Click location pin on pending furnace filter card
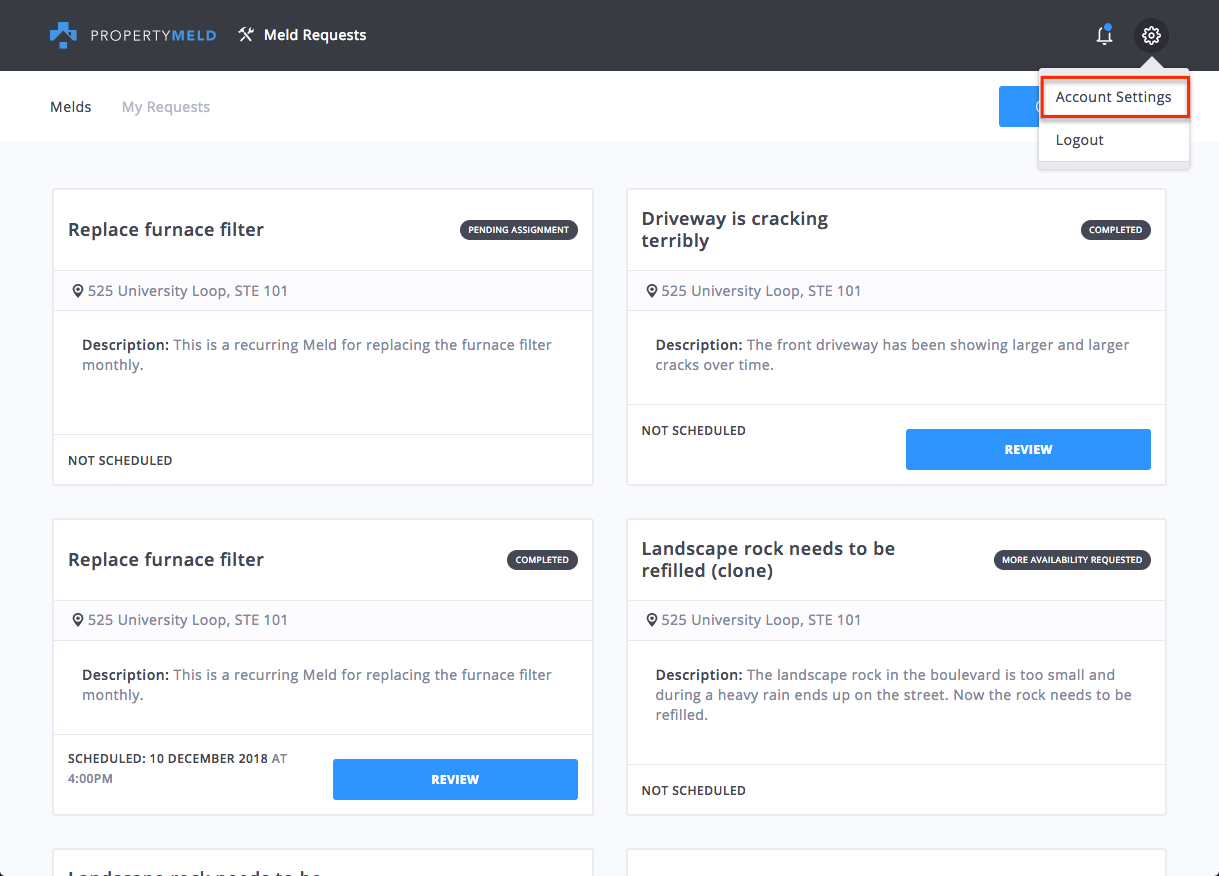The width and height of the screenshot is (1219, 876). (x=78, y=291)
